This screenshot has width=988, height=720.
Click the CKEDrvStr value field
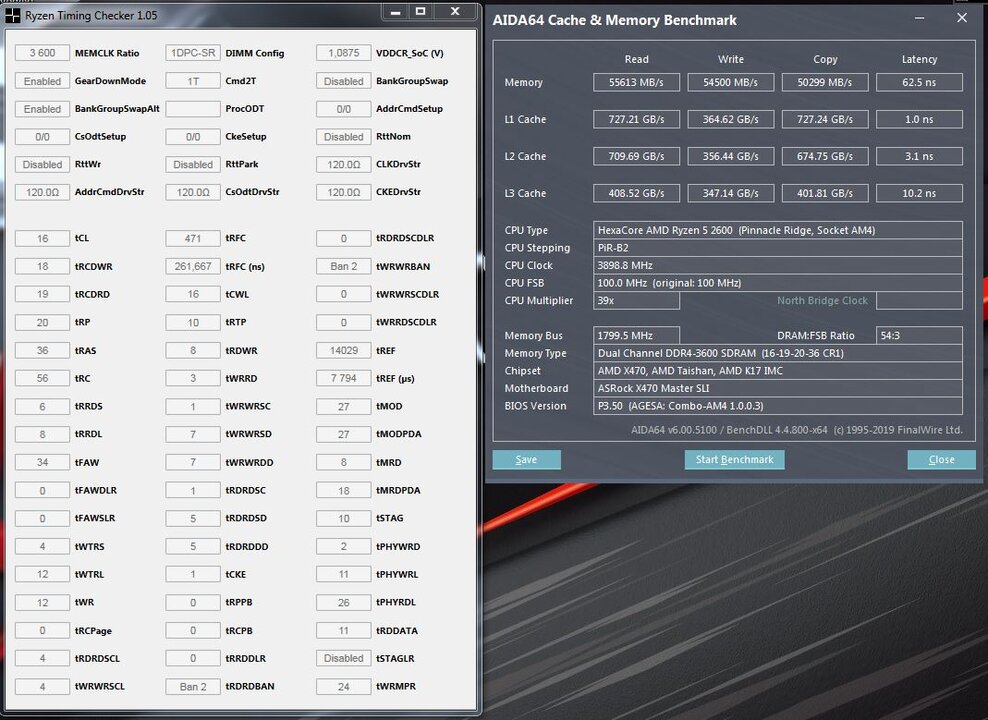[343, 192]
